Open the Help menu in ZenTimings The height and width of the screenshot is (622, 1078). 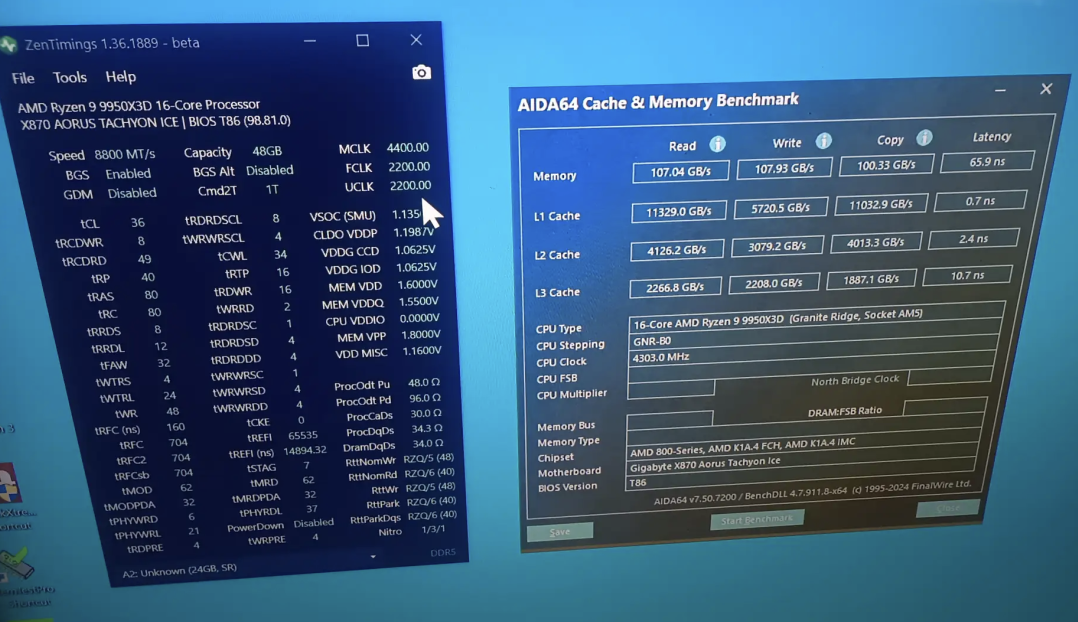coord(120,76)
